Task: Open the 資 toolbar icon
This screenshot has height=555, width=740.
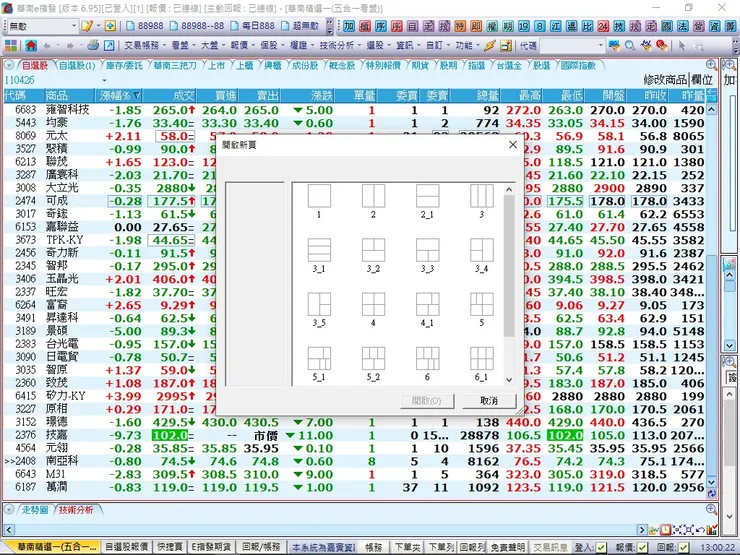Action: pyautogui.click(x=715, y=25)
